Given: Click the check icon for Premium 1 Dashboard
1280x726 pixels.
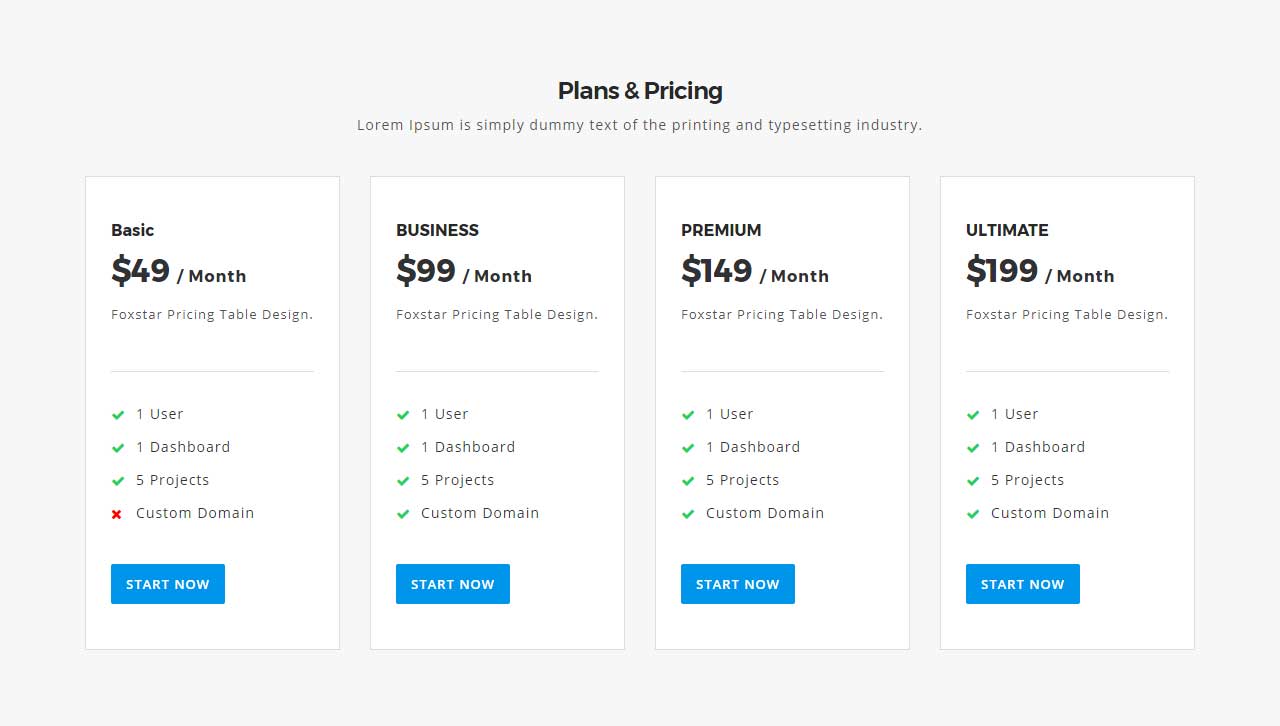Looking at the screenshot, I should click(x=688, y=448).
